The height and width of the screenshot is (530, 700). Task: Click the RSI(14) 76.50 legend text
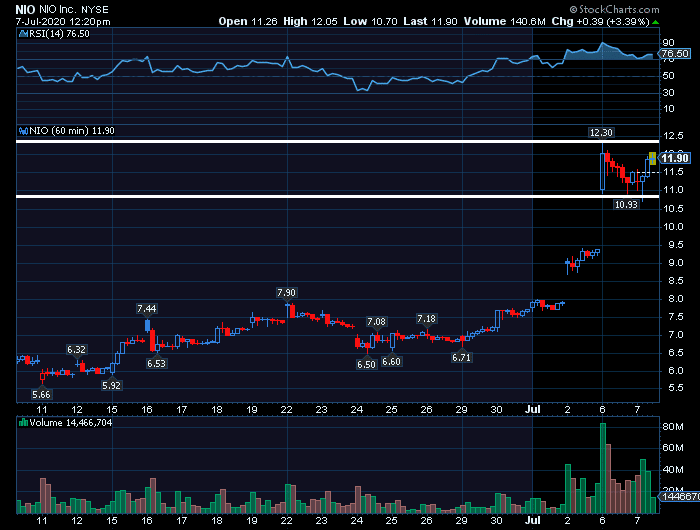pos(59,33)
